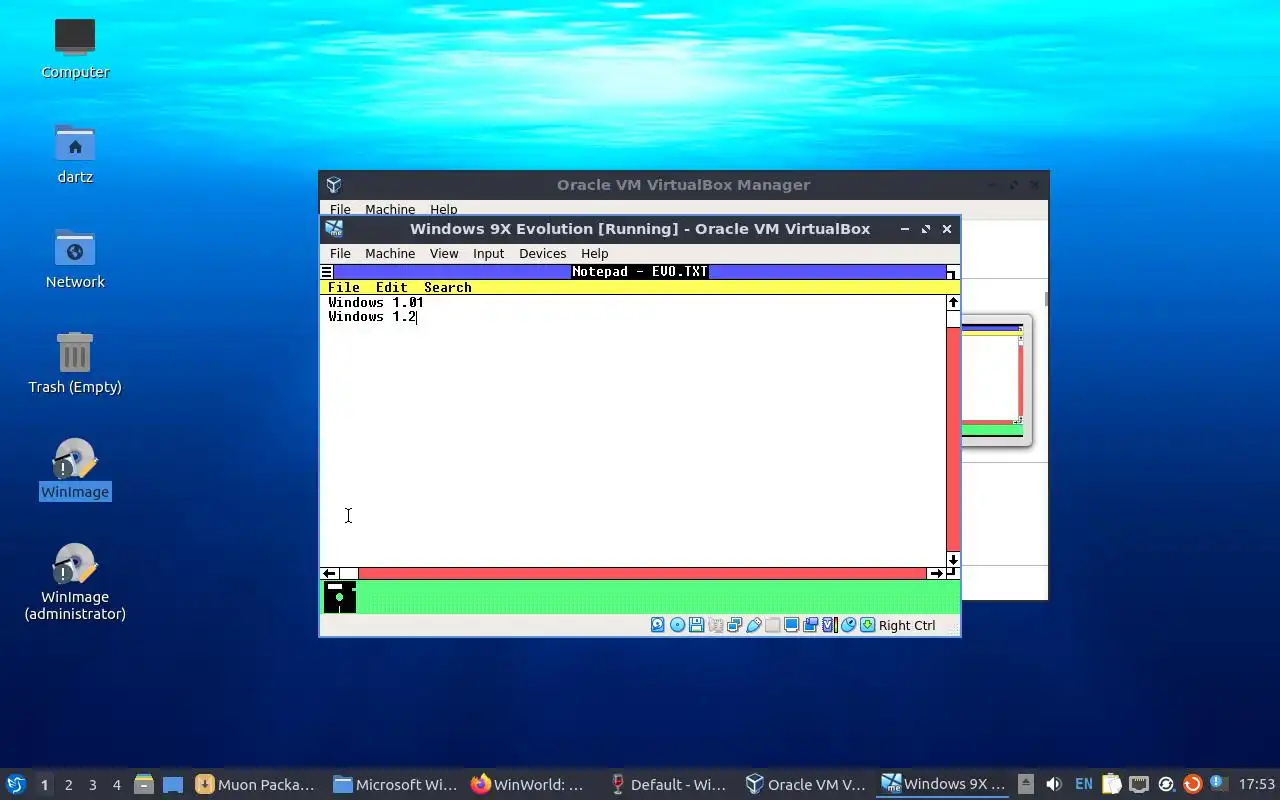Open the volume control tray icon
The width and height of the screenshot is (1280, 800).
pyautogui.click(x=1053, y=784)
